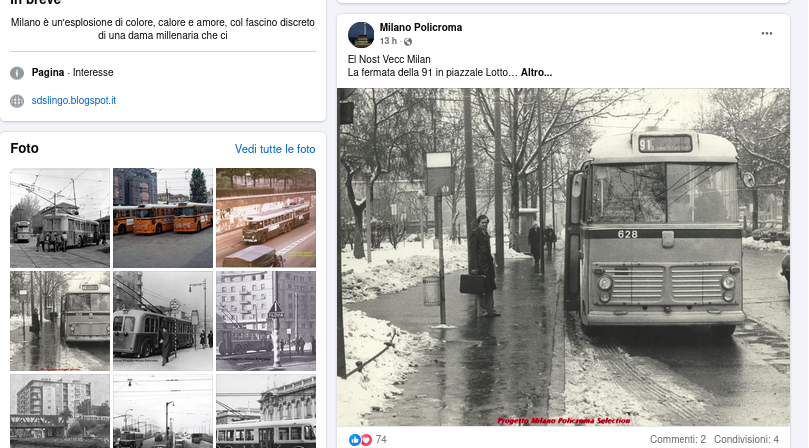Open the snowy bus 91 post photo
Image resolution: width=809 pixels, height=448 pixels.
pos(563,257)
